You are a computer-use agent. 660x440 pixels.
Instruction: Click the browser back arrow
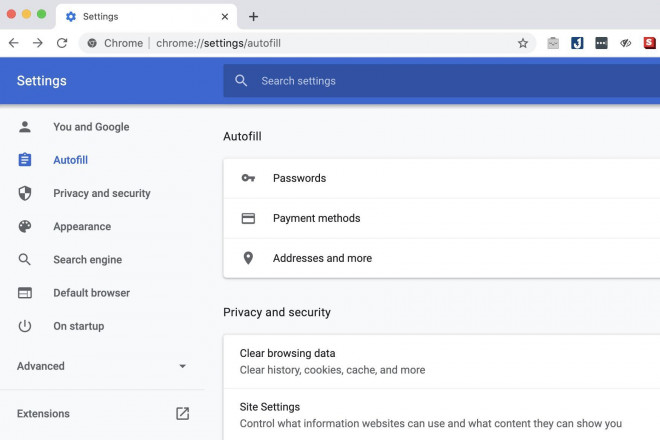14,43
